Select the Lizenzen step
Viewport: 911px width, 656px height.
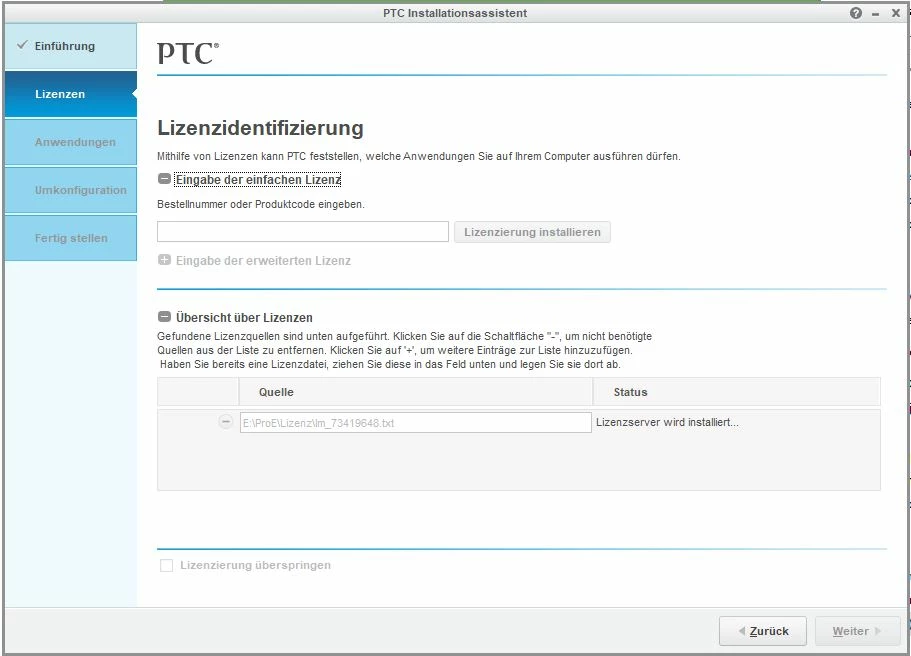pyautogui.click(x=71, y=94)
